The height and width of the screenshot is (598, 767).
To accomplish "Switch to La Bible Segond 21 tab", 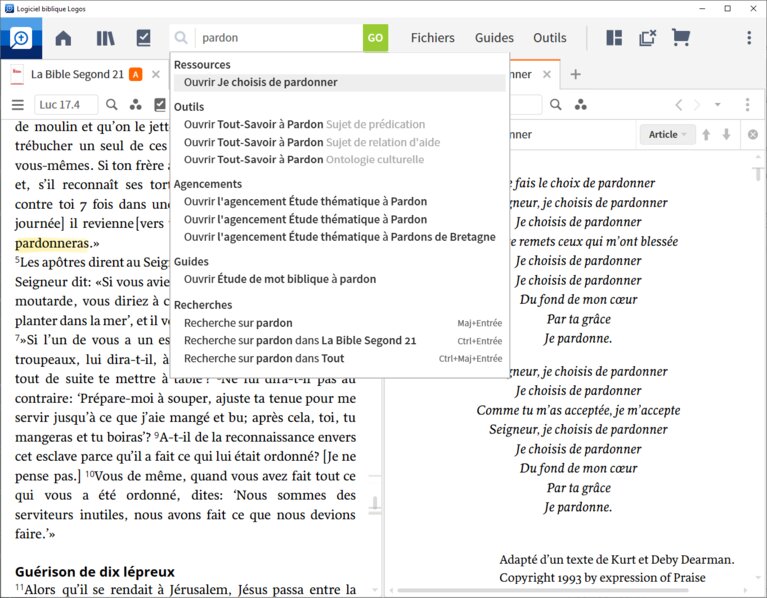I will [77, 74].
